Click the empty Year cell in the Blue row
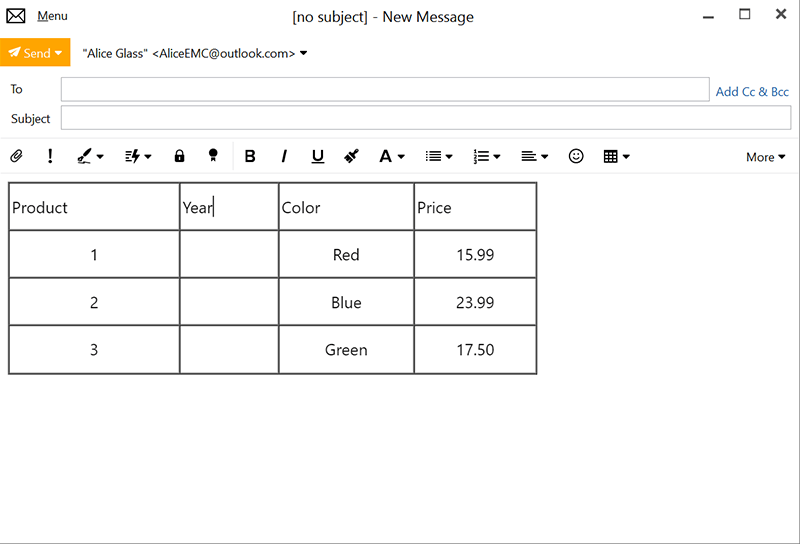Viewport: 800px width, 544px height. tap(229, 302)
